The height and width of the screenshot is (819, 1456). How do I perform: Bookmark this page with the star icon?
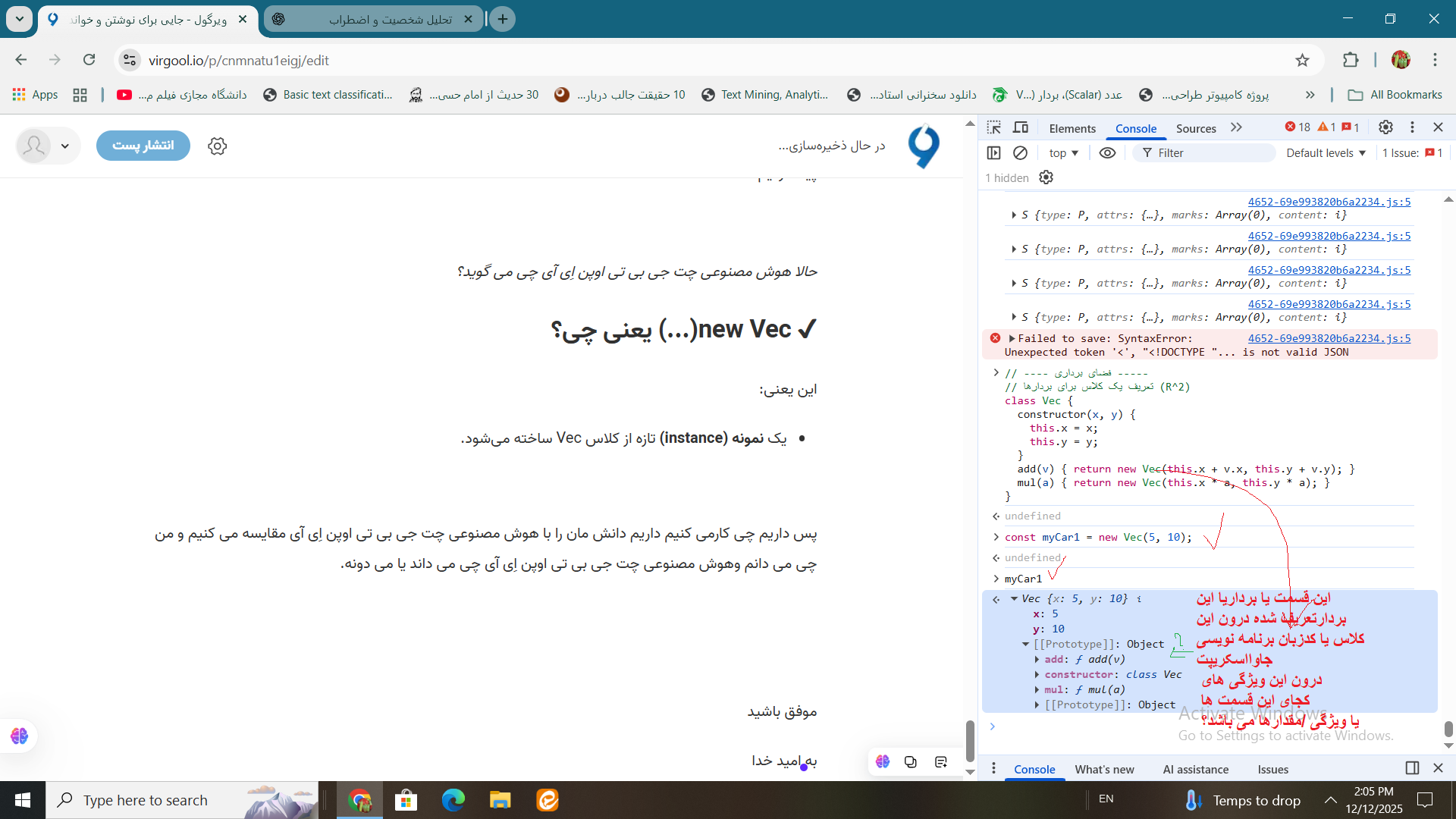coord(1302,60)
